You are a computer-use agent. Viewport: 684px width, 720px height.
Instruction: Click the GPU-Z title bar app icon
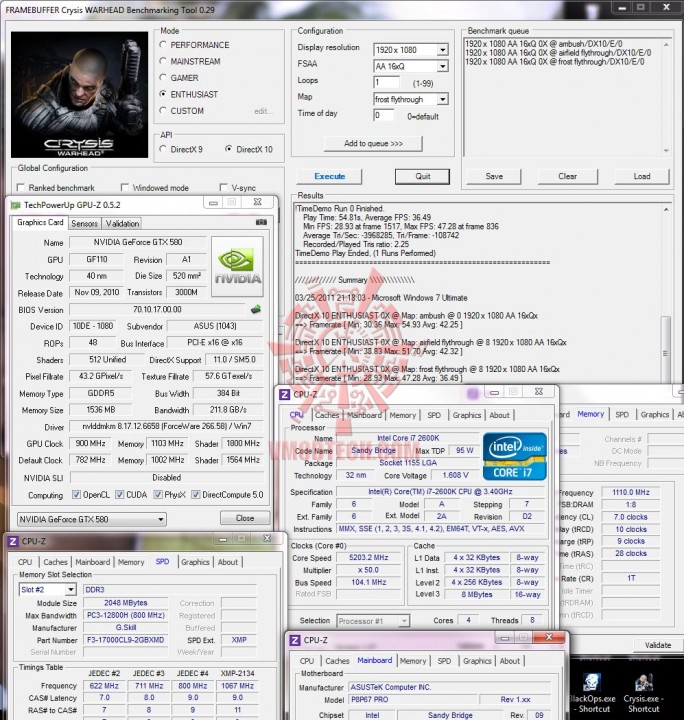16,205
